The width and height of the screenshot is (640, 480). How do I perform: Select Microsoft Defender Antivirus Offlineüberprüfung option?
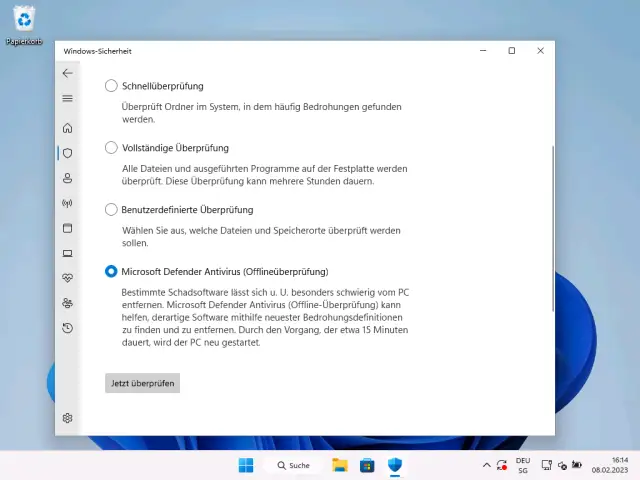point(111,271)
